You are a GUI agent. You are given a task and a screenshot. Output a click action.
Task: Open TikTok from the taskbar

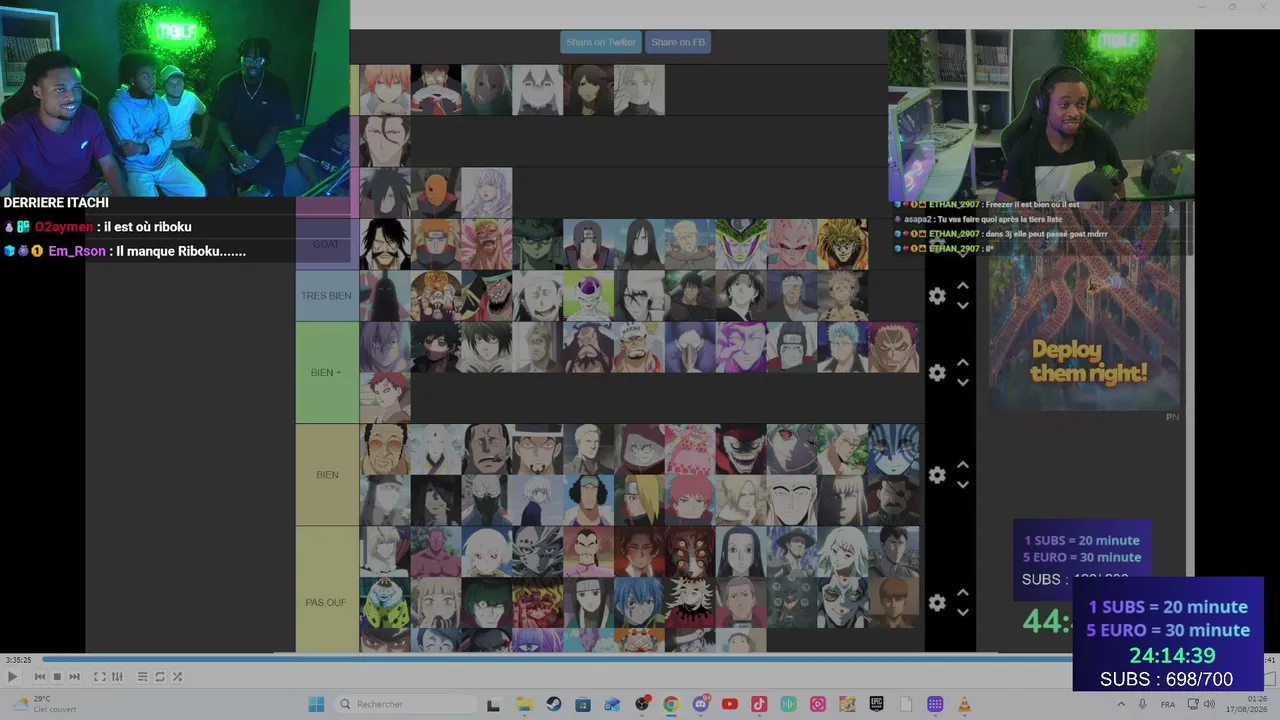tap(759, 704)
